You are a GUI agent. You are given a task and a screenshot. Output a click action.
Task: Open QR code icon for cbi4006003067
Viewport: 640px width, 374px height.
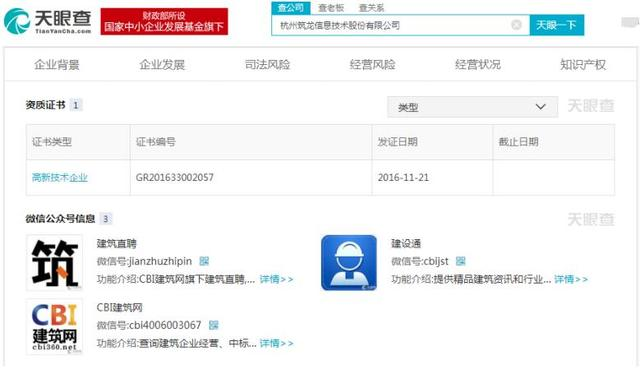[213, 325]
